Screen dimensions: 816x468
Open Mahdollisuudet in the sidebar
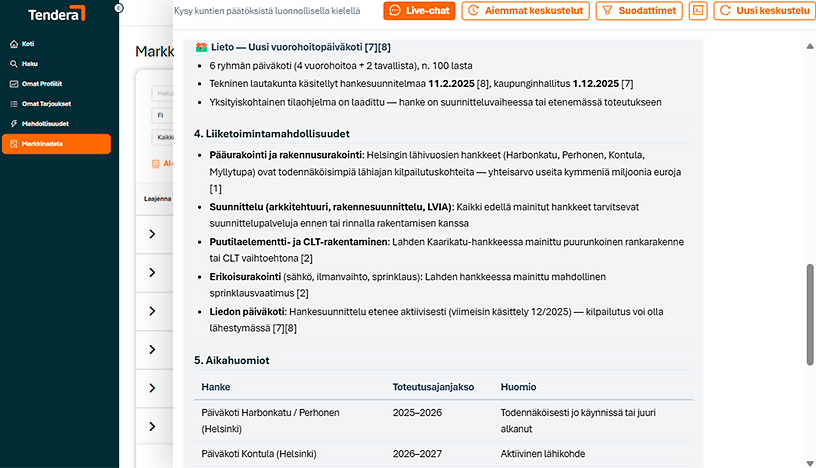pyautogui.click(x=44, y=123)
